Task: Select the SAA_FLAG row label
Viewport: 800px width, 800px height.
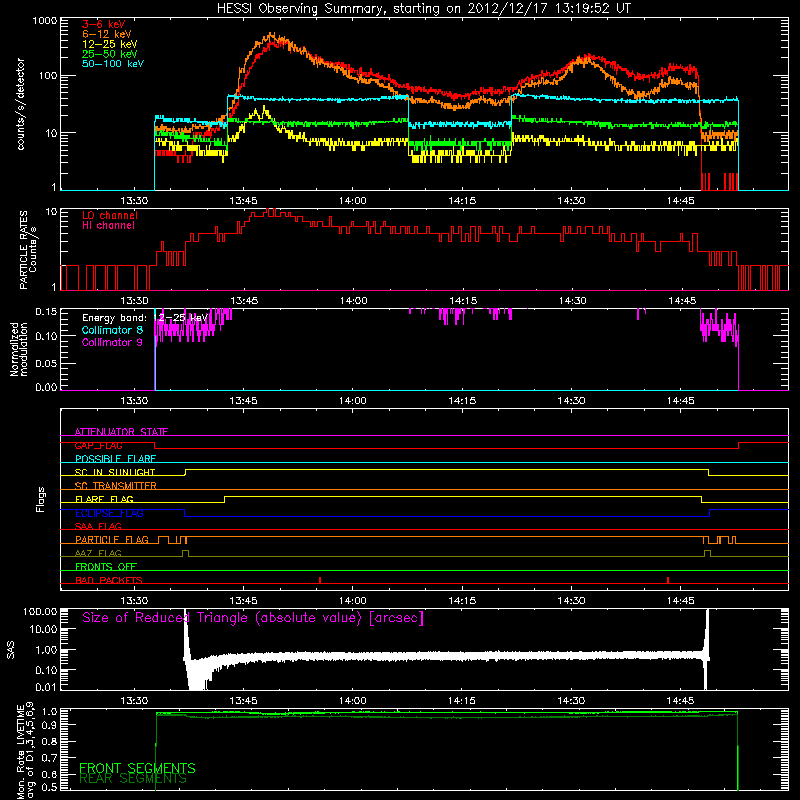Action: click(x=98, y=526)
